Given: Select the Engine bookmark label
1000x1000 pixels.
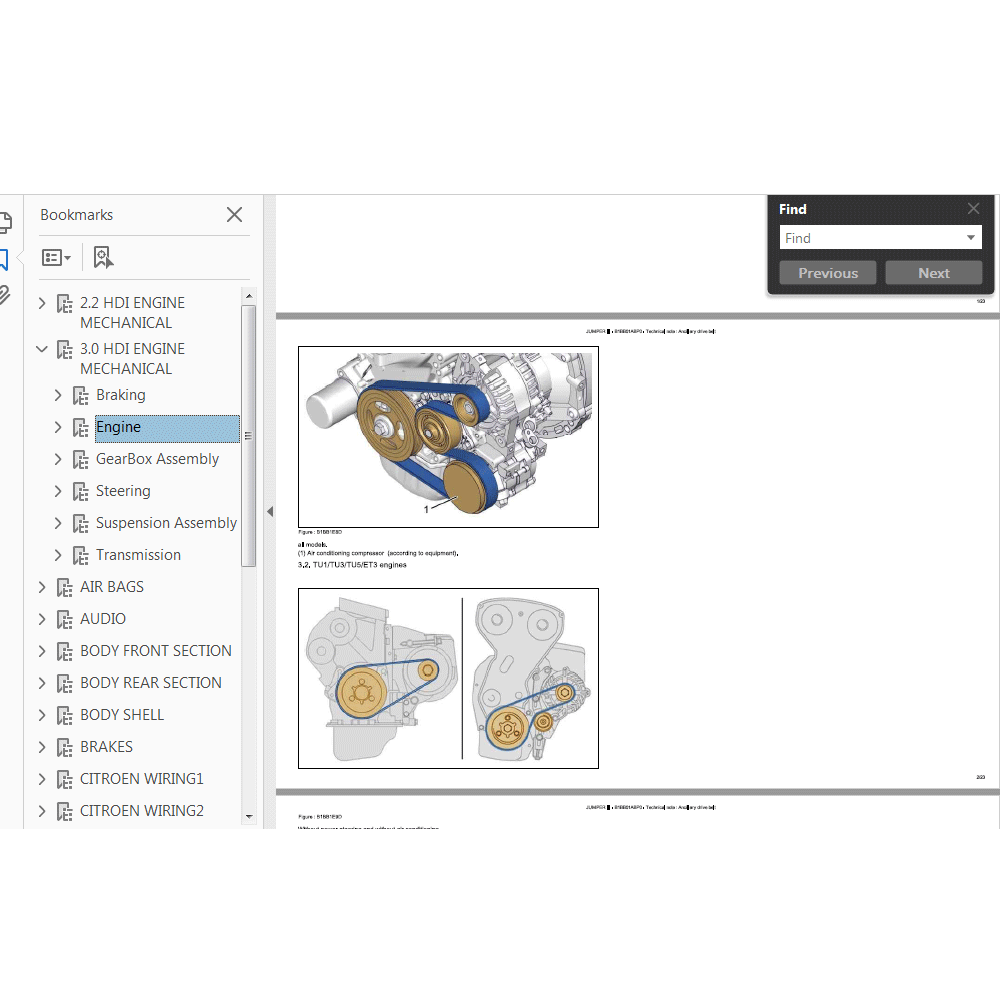Looking at the screenshot, I should tap(168, 428).
